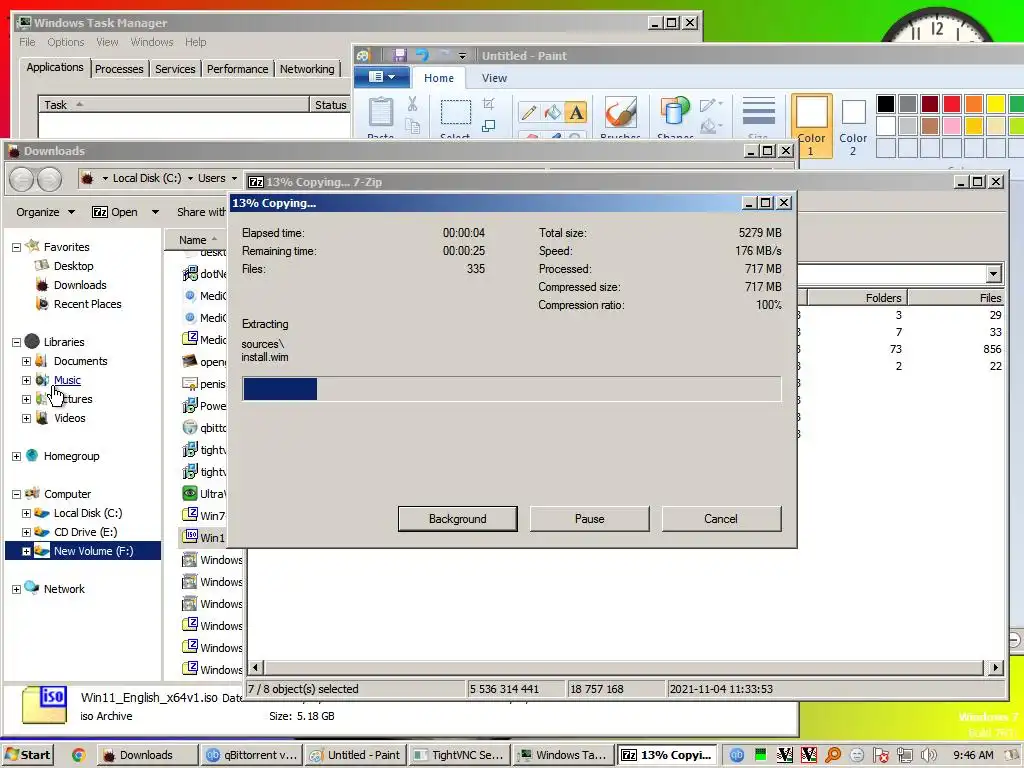Click the copy progress bar

coord(511,389)
